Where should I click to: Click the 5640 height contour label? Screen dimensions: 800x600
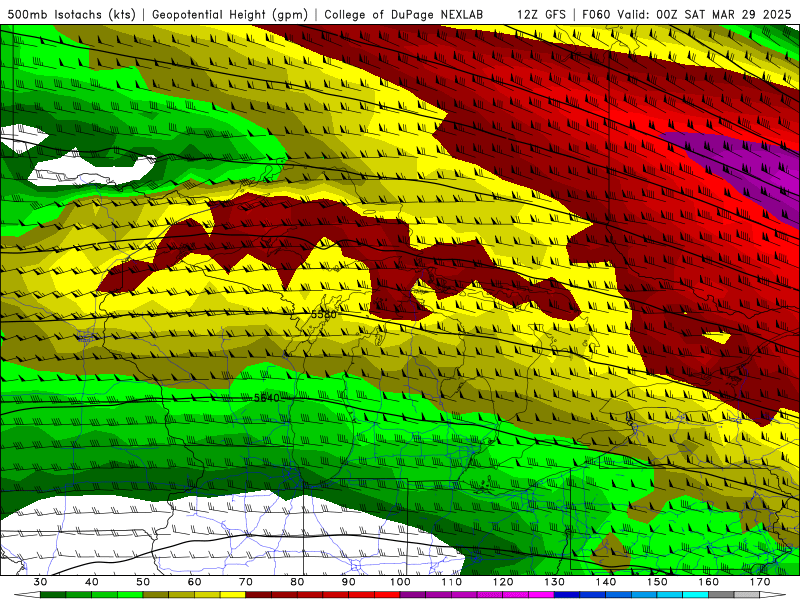click(267, 397)
